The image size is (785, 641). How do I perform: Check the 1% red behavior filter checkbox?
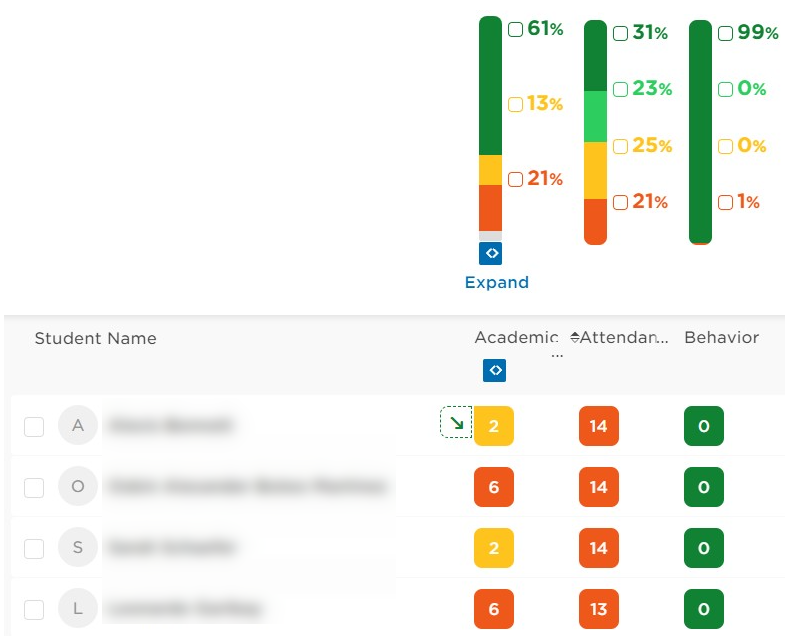tap(725, 202)
